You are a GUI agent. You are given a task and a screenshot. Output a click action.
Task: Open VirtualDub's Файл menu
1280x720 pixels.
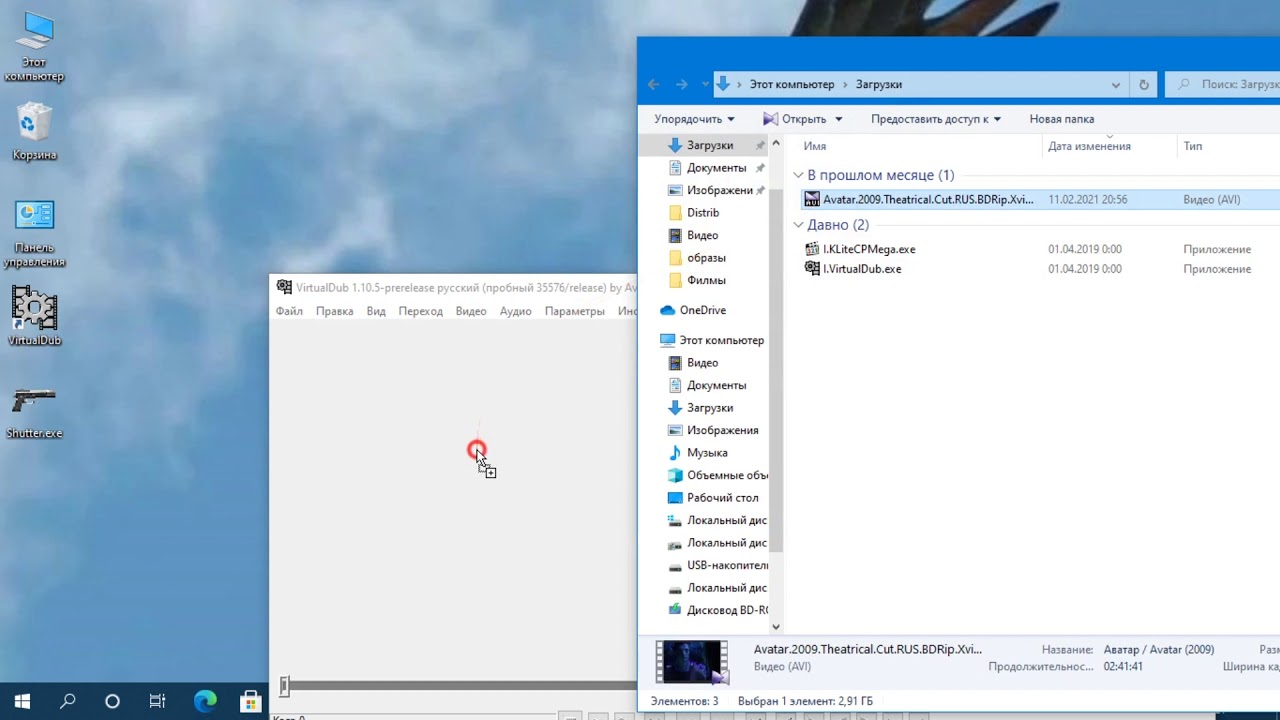pos(289,311)
